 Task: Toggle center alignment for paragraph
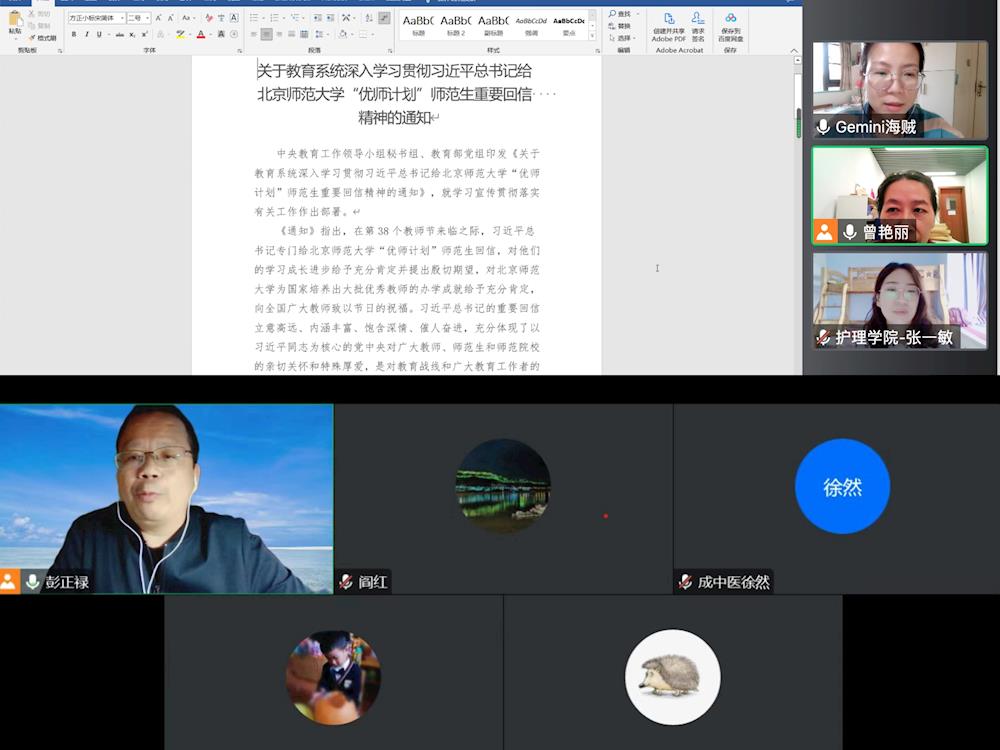point(266,34)
